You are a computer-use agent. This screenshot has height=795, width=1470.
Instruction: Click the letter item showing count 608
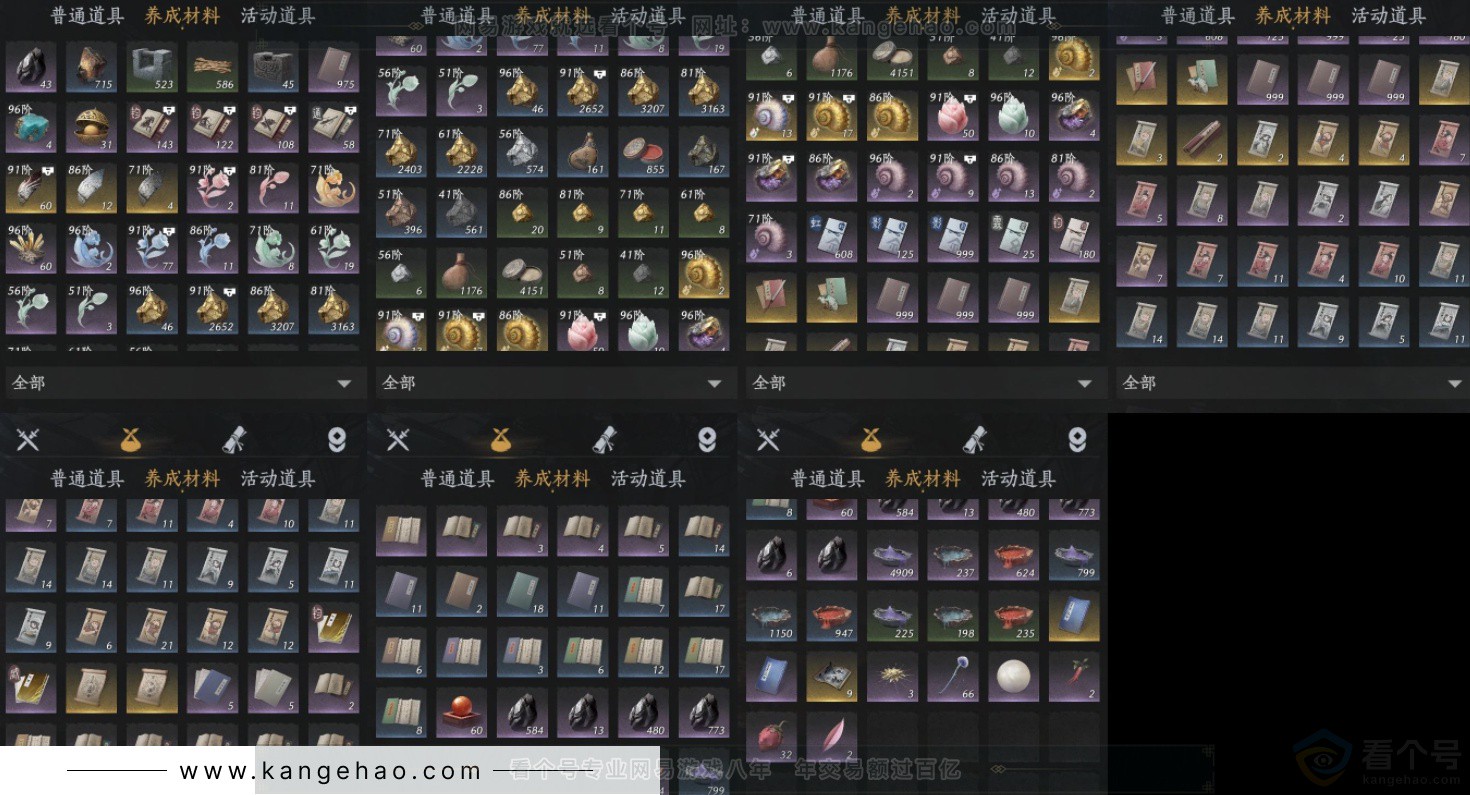tap(832, 237)
